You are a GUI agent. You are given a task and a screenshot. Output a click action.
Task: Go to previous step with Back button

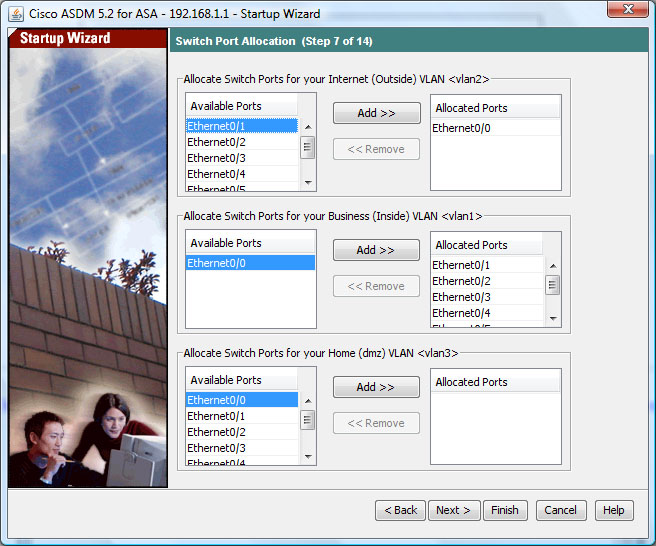coord(400,510)
